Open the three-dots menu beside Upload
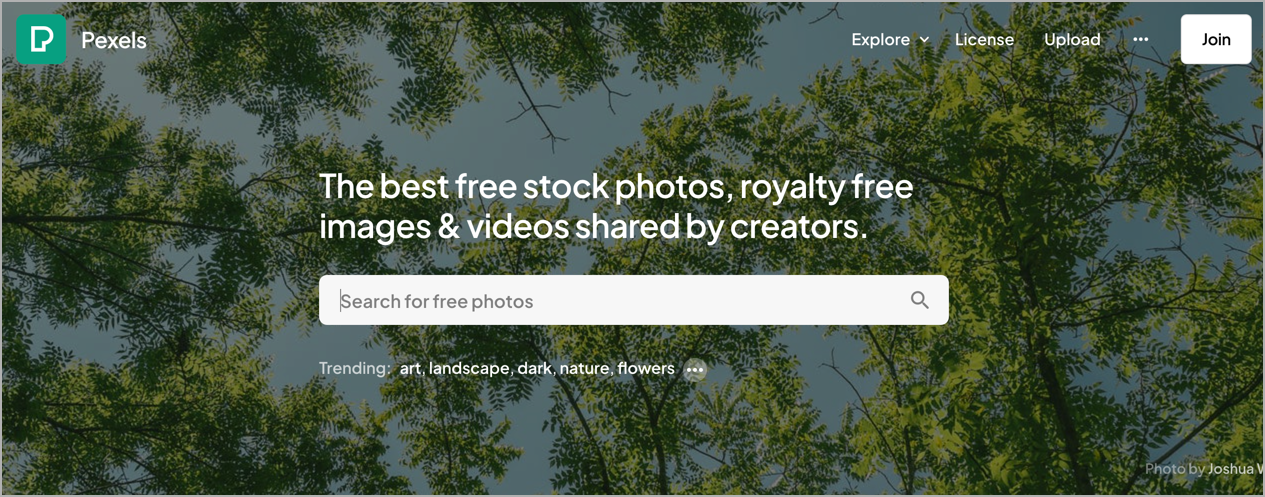1265x497 pixels. pyautogui.click(x=1141, y=40)
